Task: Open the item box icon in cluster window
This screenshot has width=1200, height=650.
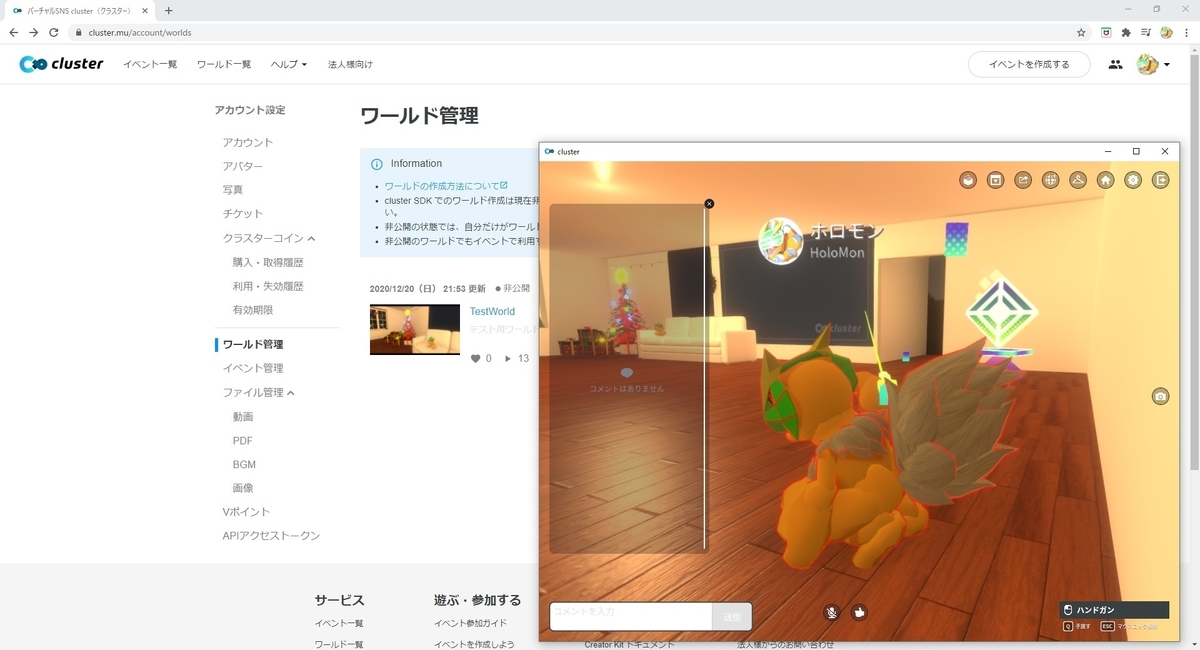Action: tap(968, 180)
